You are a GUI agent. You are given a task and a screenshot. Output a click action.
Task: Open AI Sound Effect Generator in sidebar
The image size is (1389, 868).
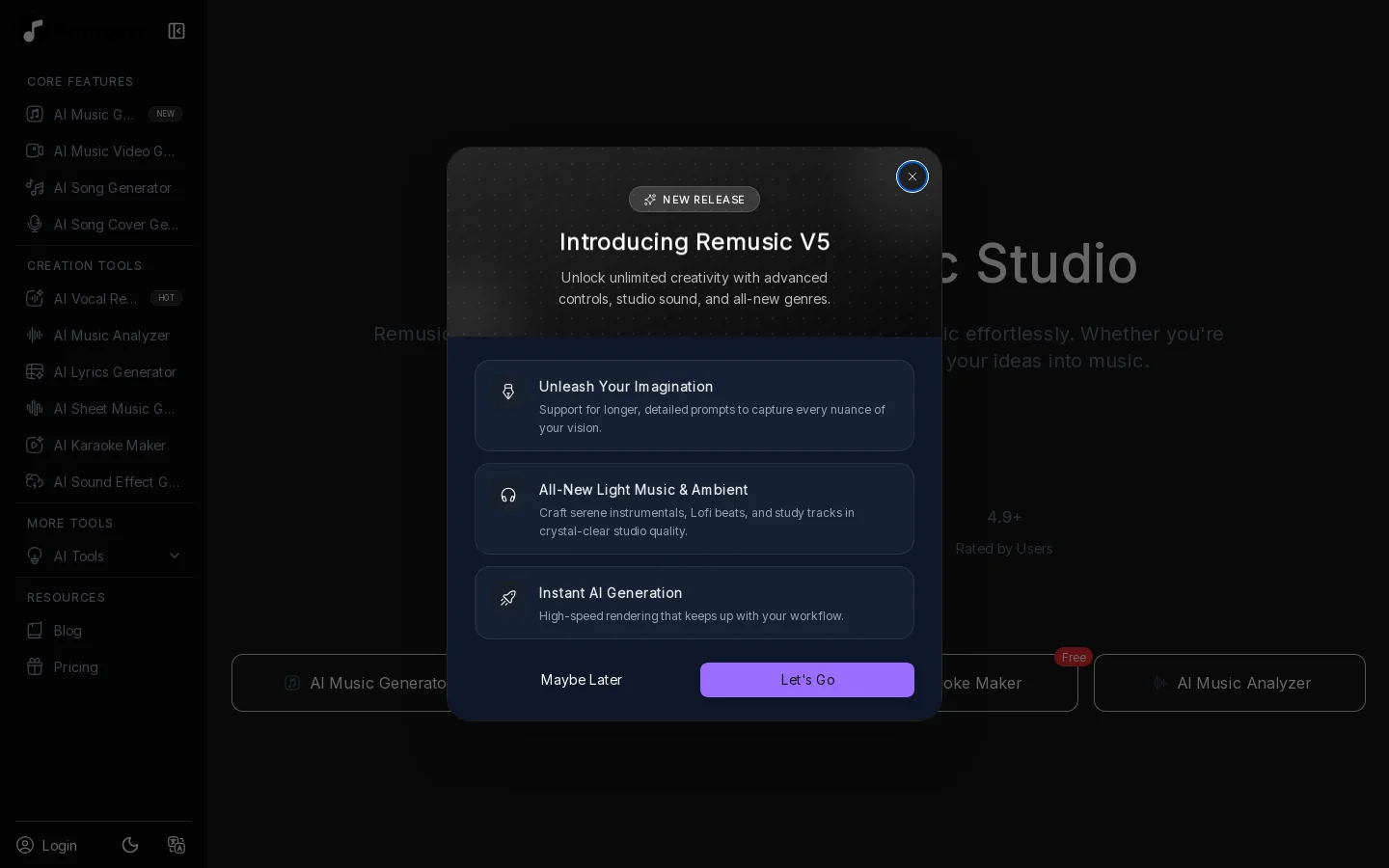[x=103, y=481]
